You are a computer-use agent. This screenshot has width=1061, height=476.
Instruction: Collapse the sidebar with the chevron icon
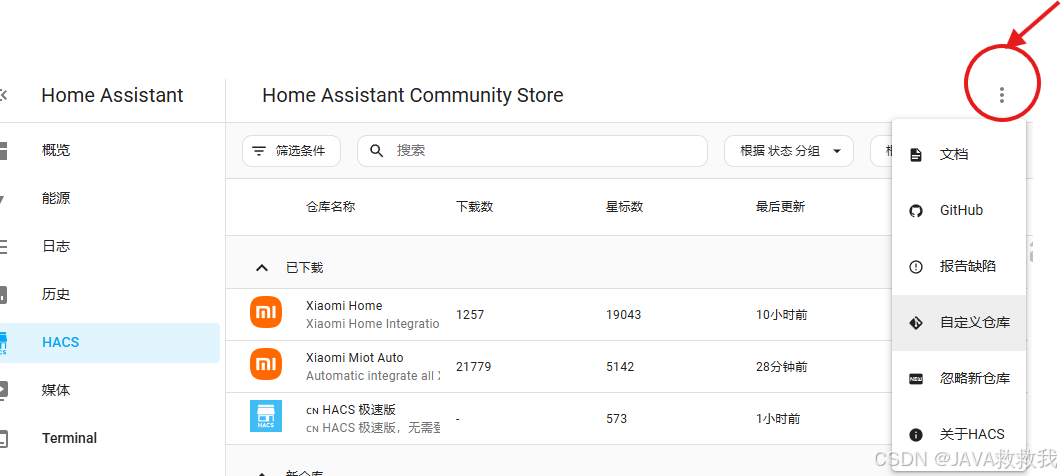(x=3, y=95)
